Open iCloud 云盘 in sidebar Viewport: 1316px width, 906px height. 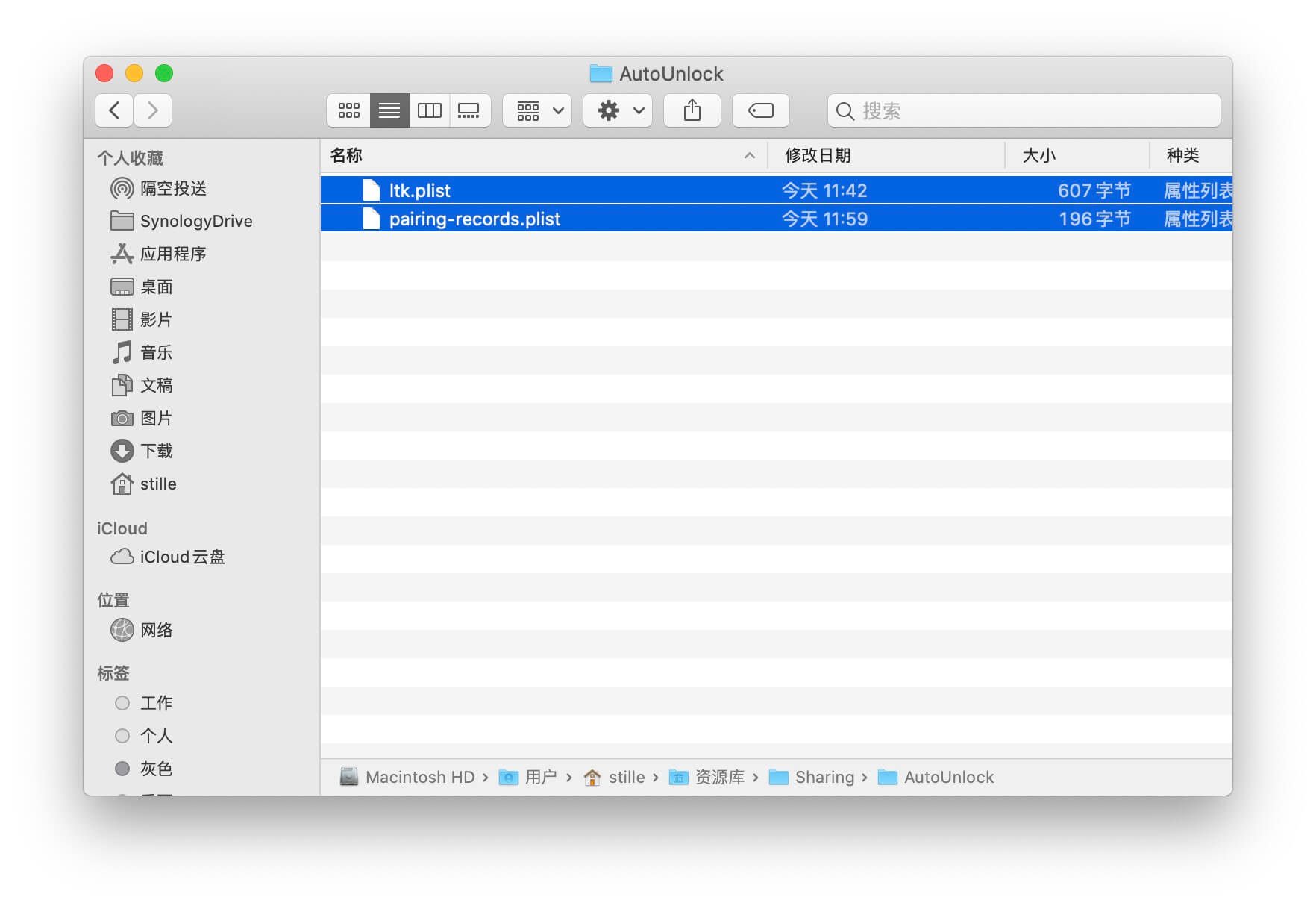click(167, 557)
